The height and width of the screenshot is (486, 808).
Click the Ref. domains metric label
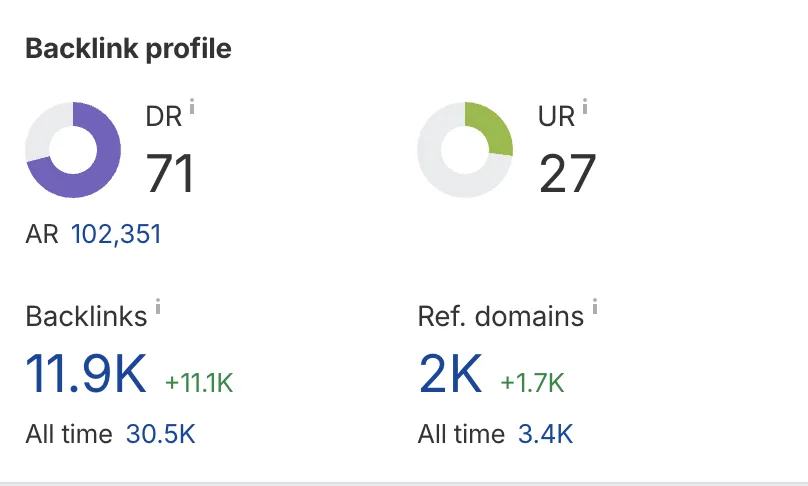pyautogui.click(x=501, y=317)
